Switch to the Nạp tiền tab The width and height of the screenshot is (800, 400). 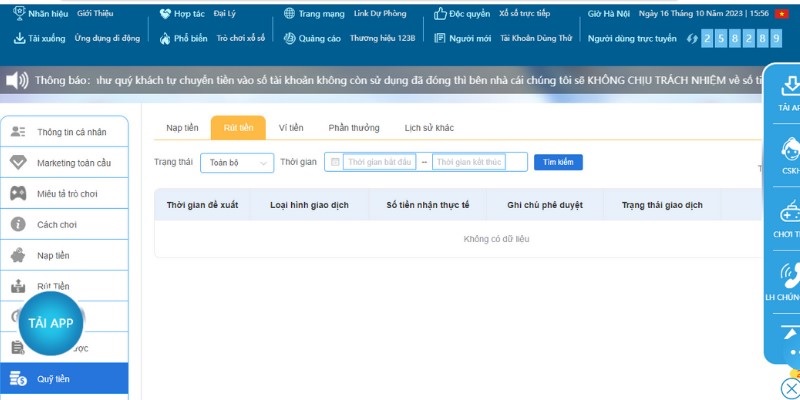pyautogui.click(x=182, y=128)
